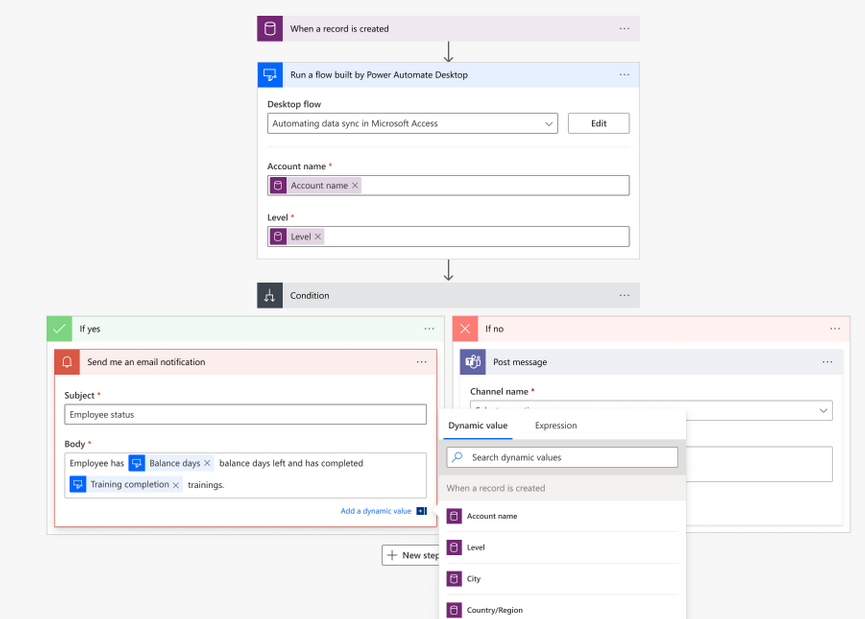Click the 'New step' button
The height and width of the screenshot is (619, 865).
tap(411, 555)
